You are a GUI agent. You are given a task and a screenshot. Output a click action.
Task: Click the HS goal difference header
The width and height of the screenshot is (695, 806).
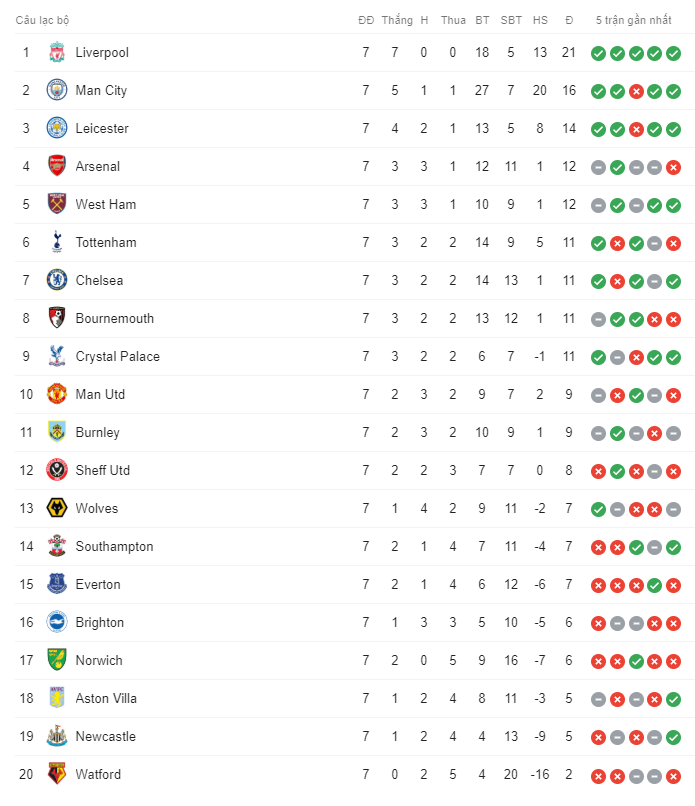(x=540, y=20)
